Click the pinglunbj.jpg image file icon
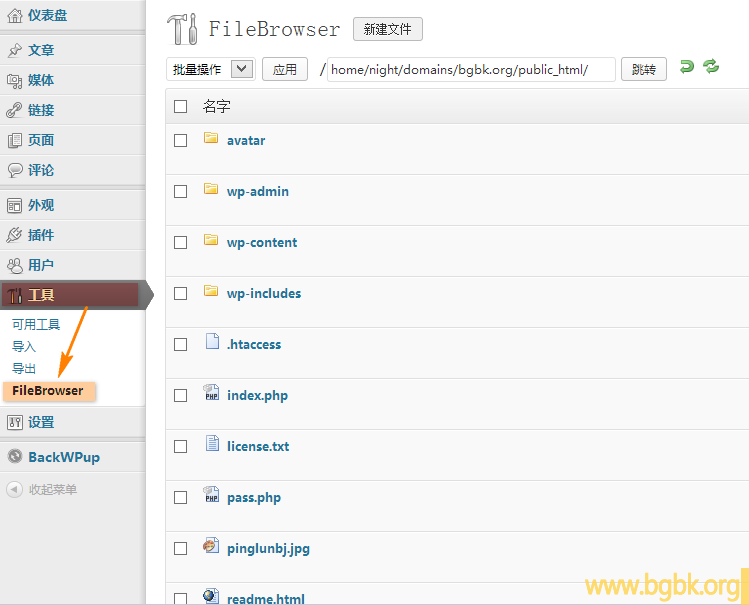This screenshot has width=749, height=605. click(x=211, y=546)
